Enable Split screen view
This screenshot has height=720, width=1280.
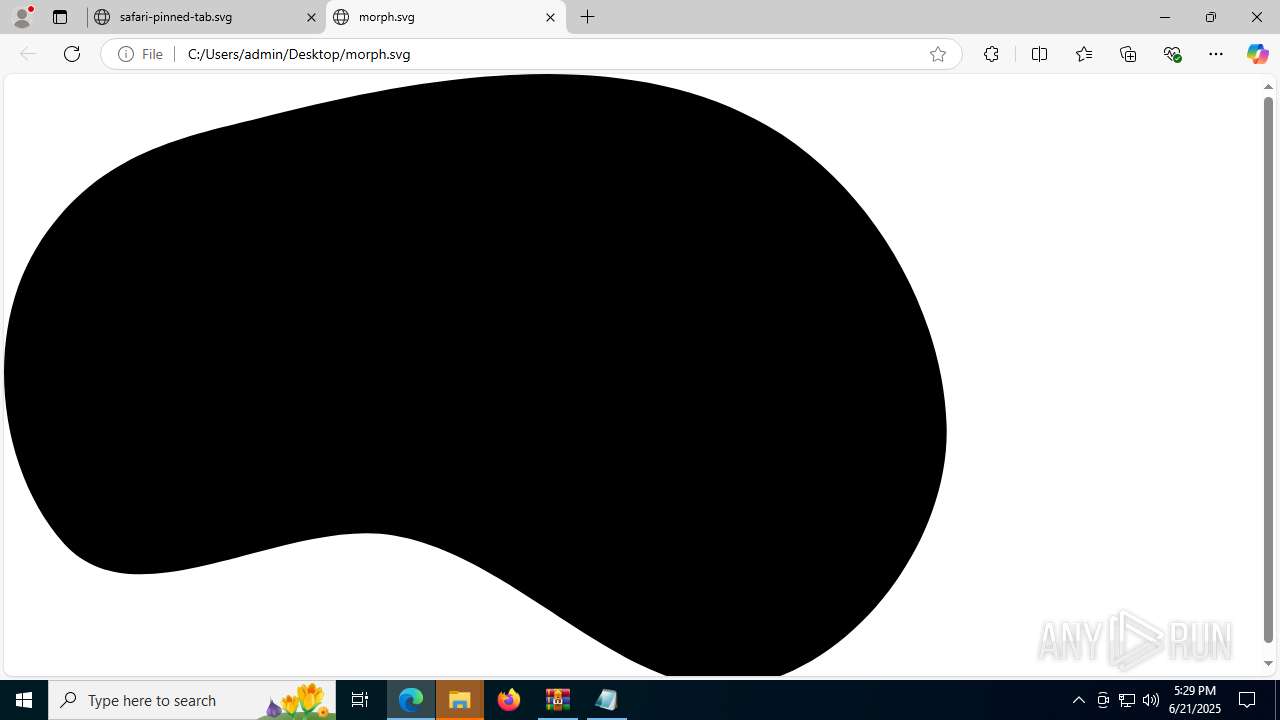(x=1039, y=54)
